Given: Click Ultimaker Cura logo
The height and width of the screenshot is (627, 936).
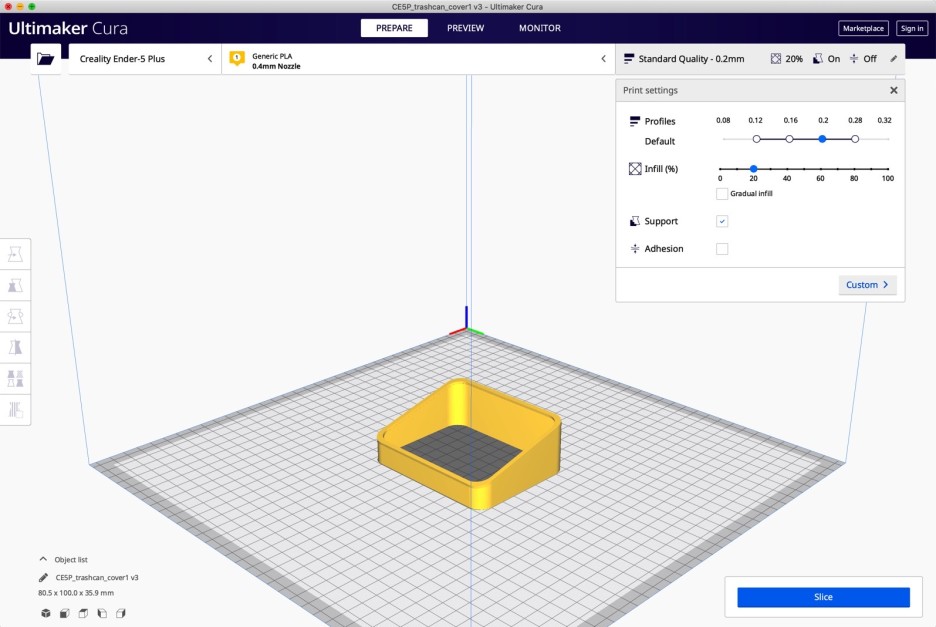Looking at the screenshot, I should point(68,28).
